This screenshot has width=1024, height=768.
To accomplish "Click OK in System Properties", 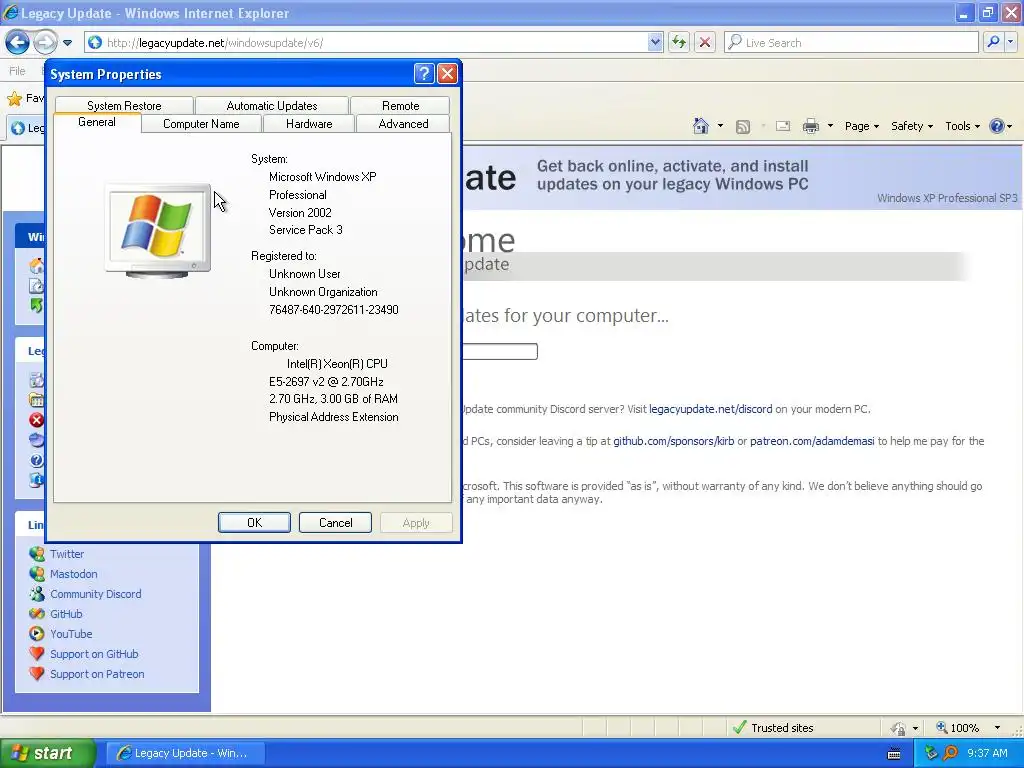I will coord(254,522).
